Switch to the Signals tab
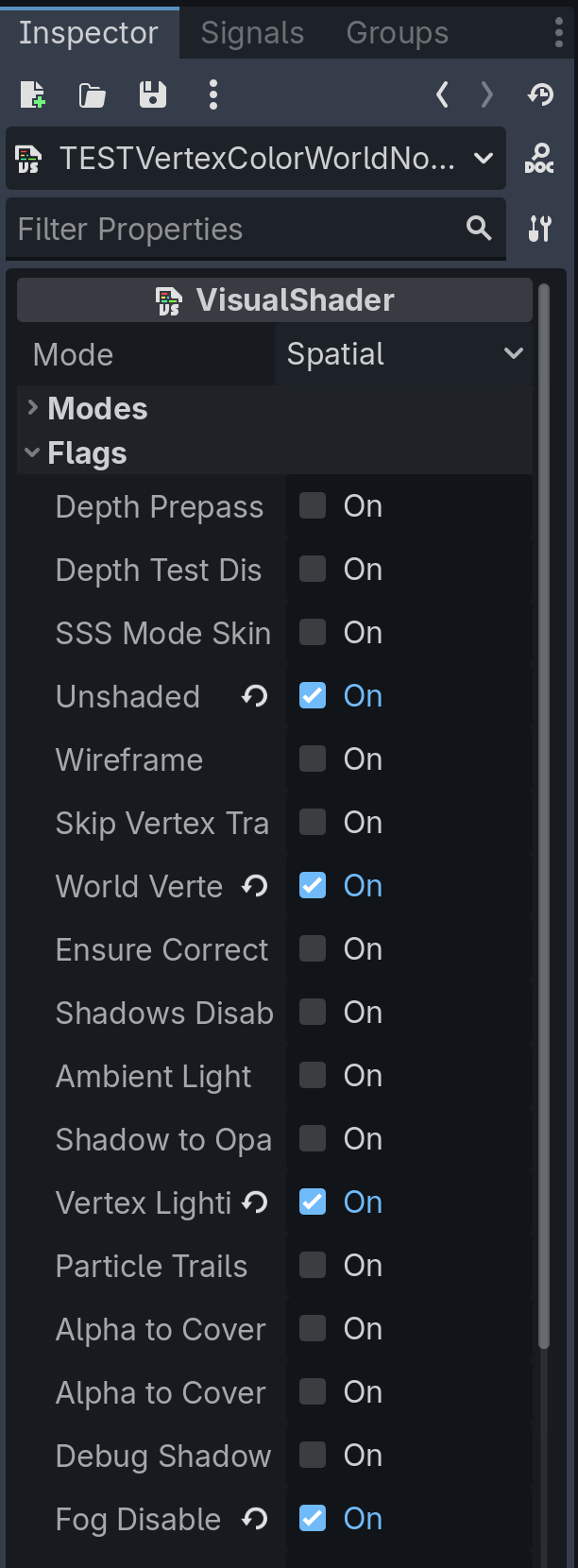578x1568 pixels. (252, 33)
